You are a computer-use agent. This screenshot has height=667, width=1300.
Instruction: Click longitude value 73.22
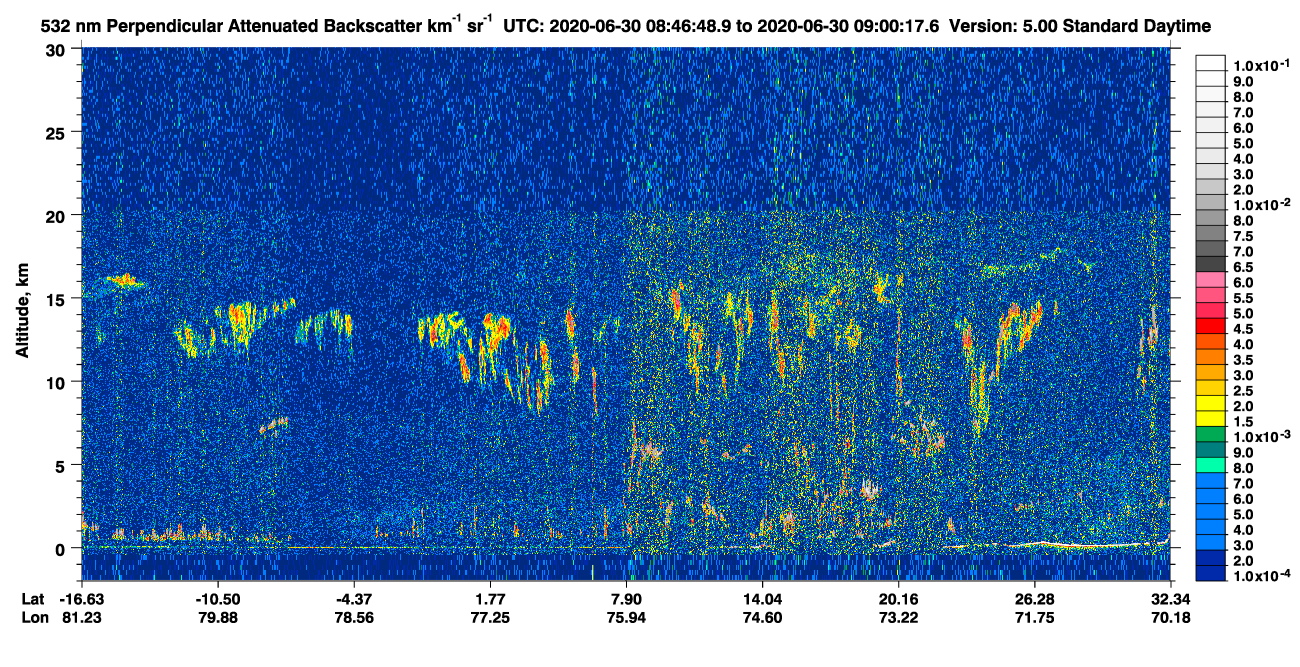tap(899, 617)
